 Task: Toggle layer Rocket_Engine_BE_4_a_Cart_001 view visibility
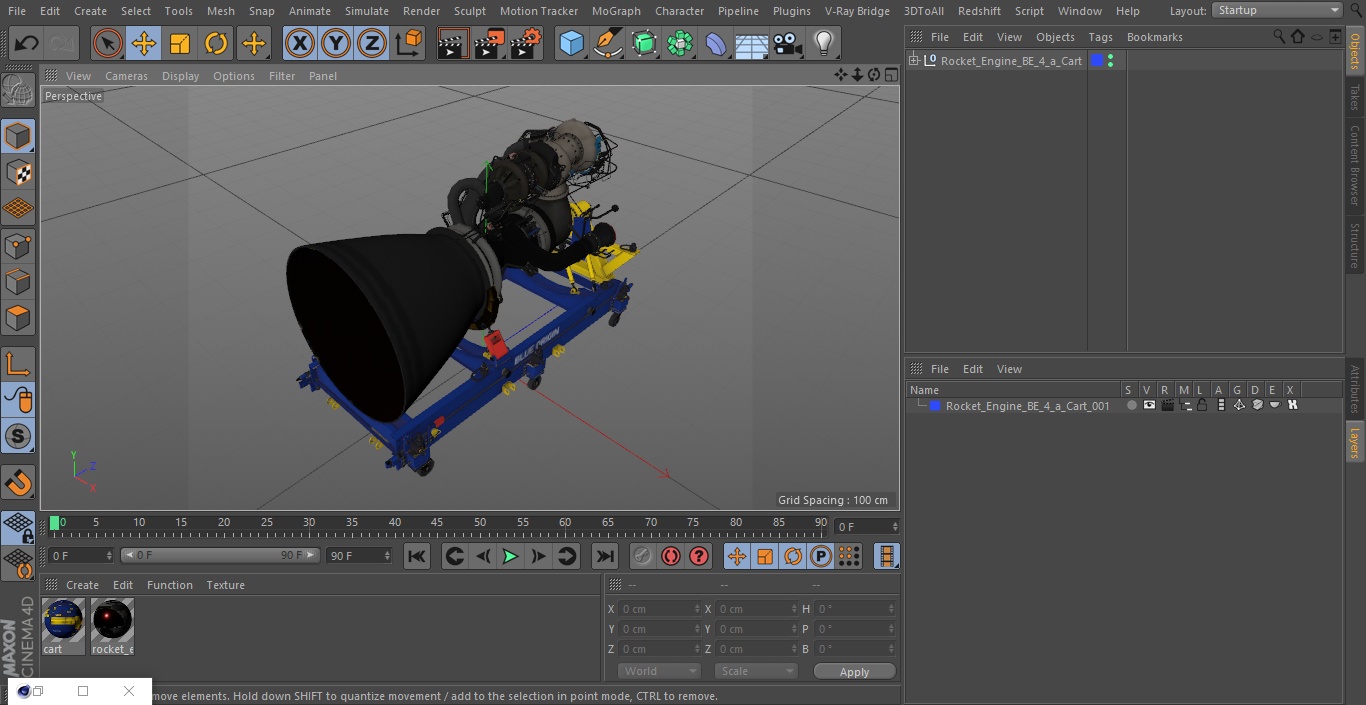[x=1149, y=405]
